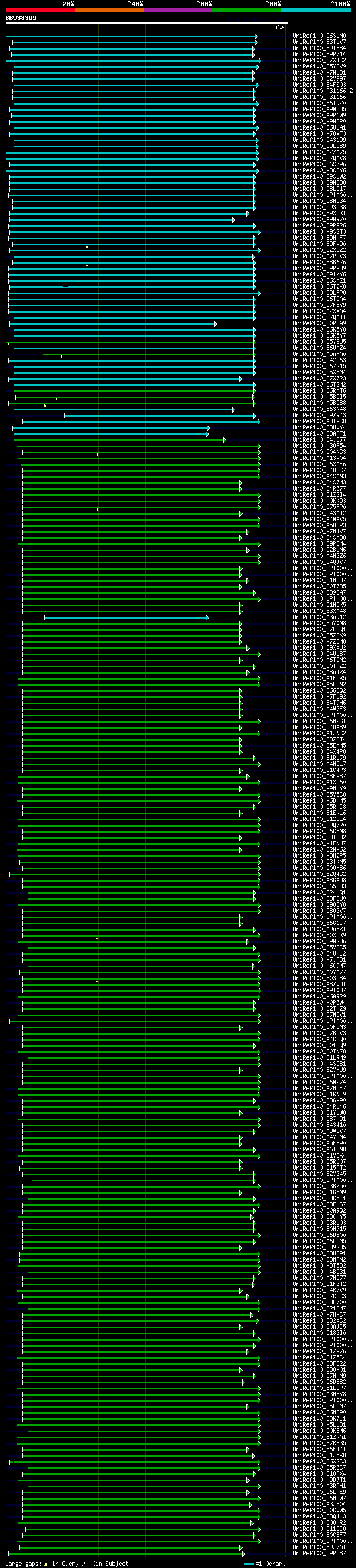Open hit UniRef100_Q11GC0
This screenshot has width=356, height=1568.
point(319,1530)
